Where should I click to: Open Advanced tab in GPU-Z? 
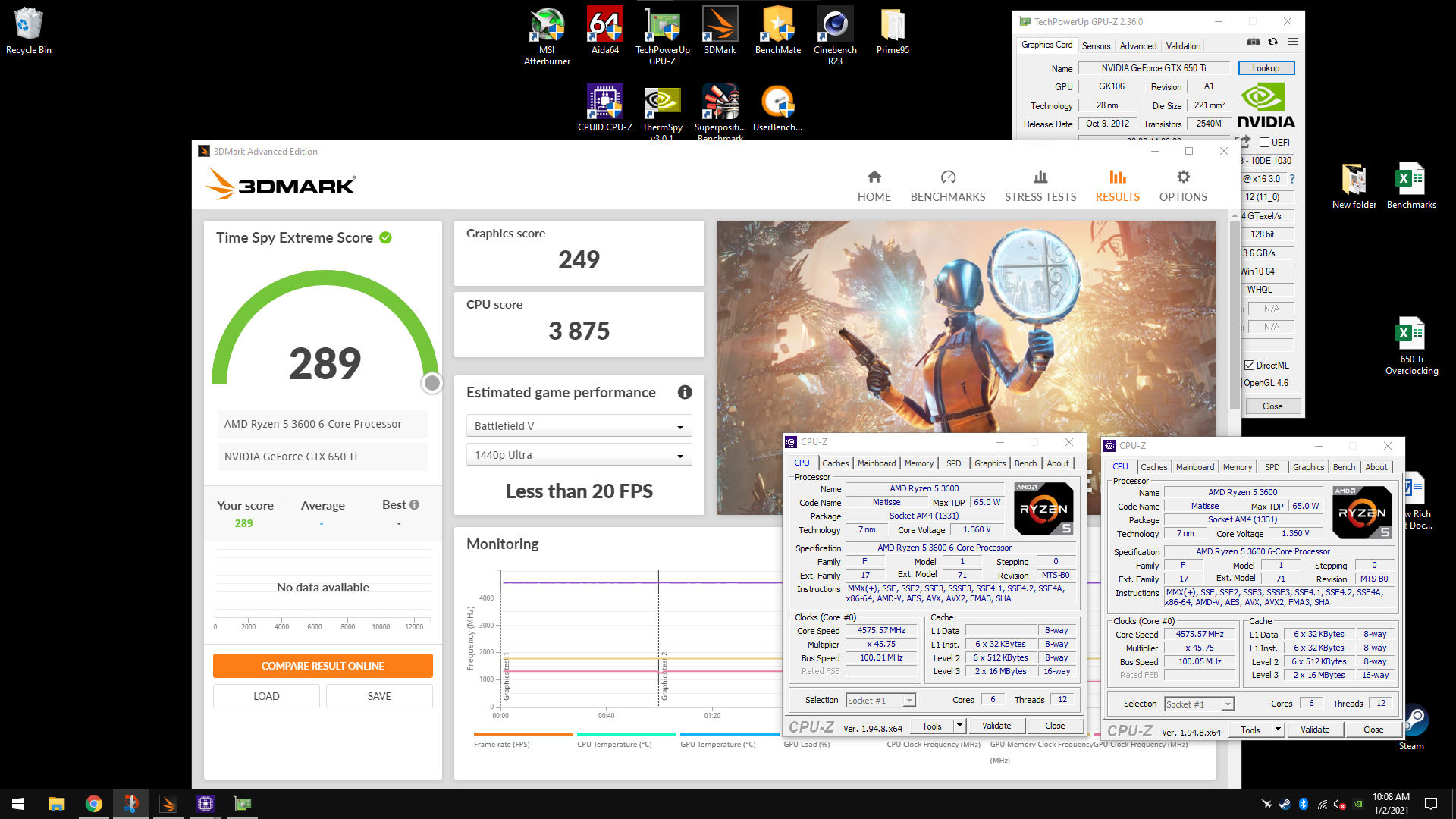(x=1138, y=46)
